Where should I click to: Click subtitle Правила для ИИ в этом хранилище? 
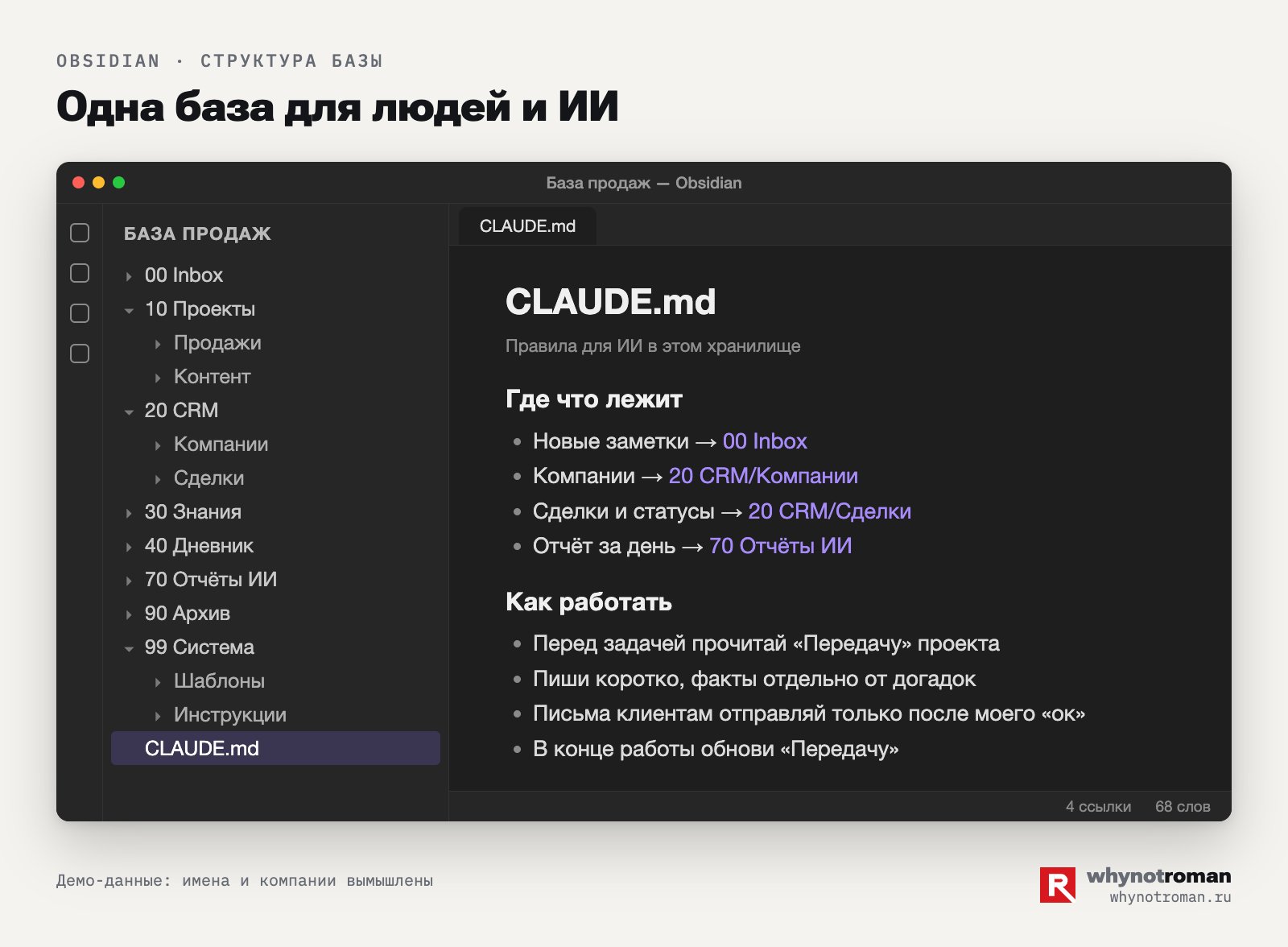[653, 346]
